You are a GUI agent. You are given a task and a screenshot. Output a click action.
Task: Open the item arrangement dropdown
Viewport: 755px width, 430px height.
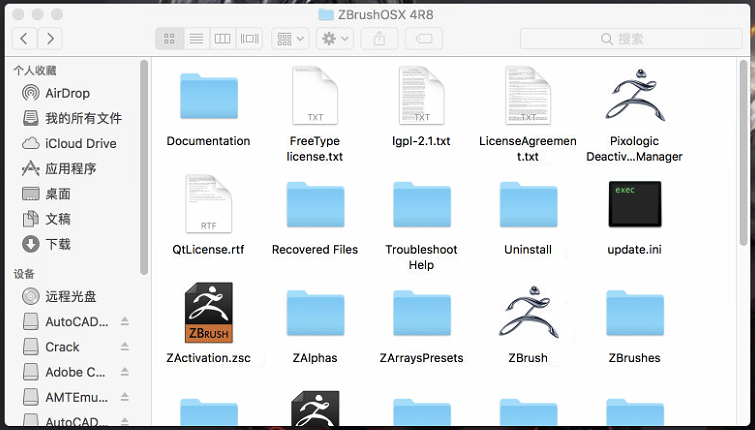[x=290, y=39]
